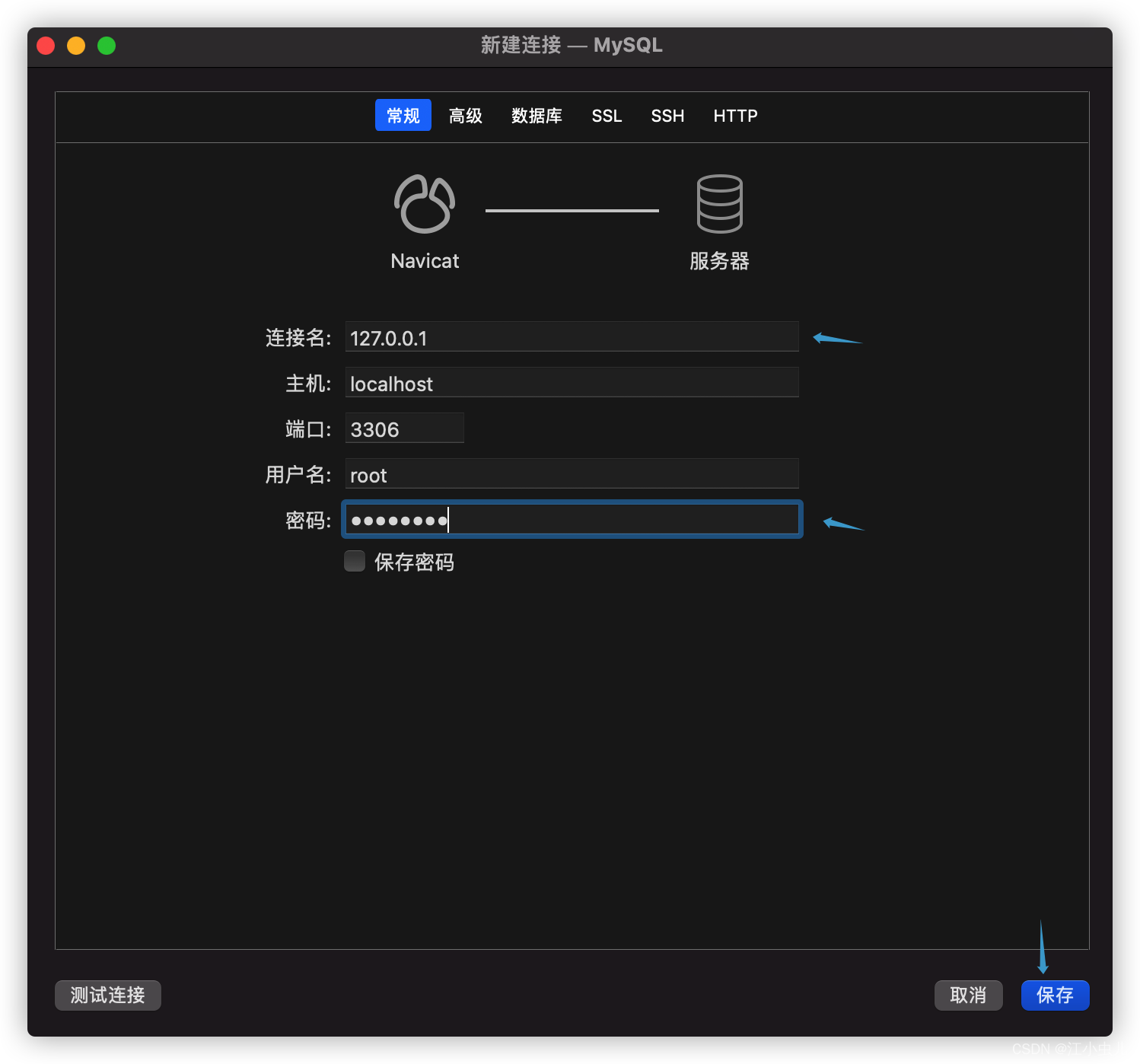Focus the 连接名 field containing 127.0.0.1
The height and width of the screenshot is (1064, 1140).
(572, 336)
